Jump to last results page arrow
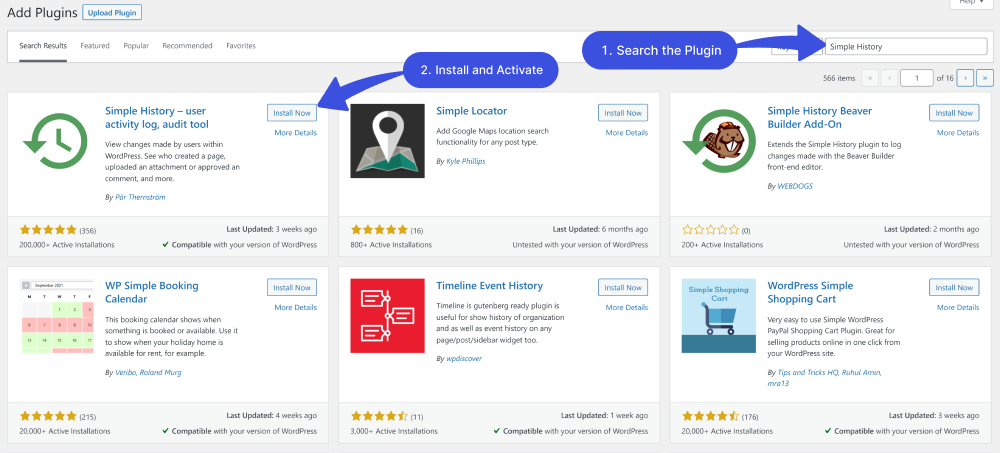 click(985, 78)
